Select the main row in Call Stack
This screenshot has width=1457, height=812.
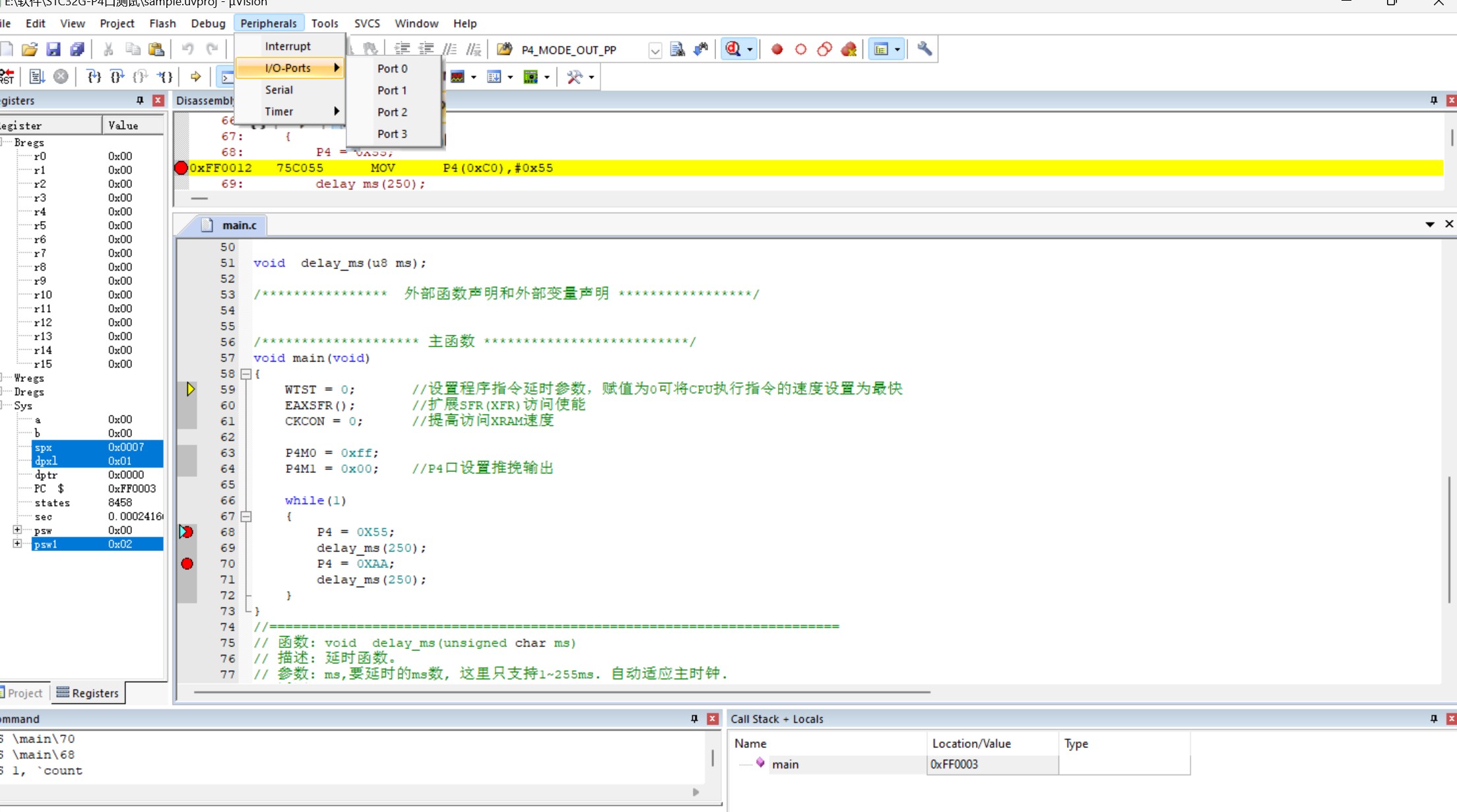pos(961,765)
